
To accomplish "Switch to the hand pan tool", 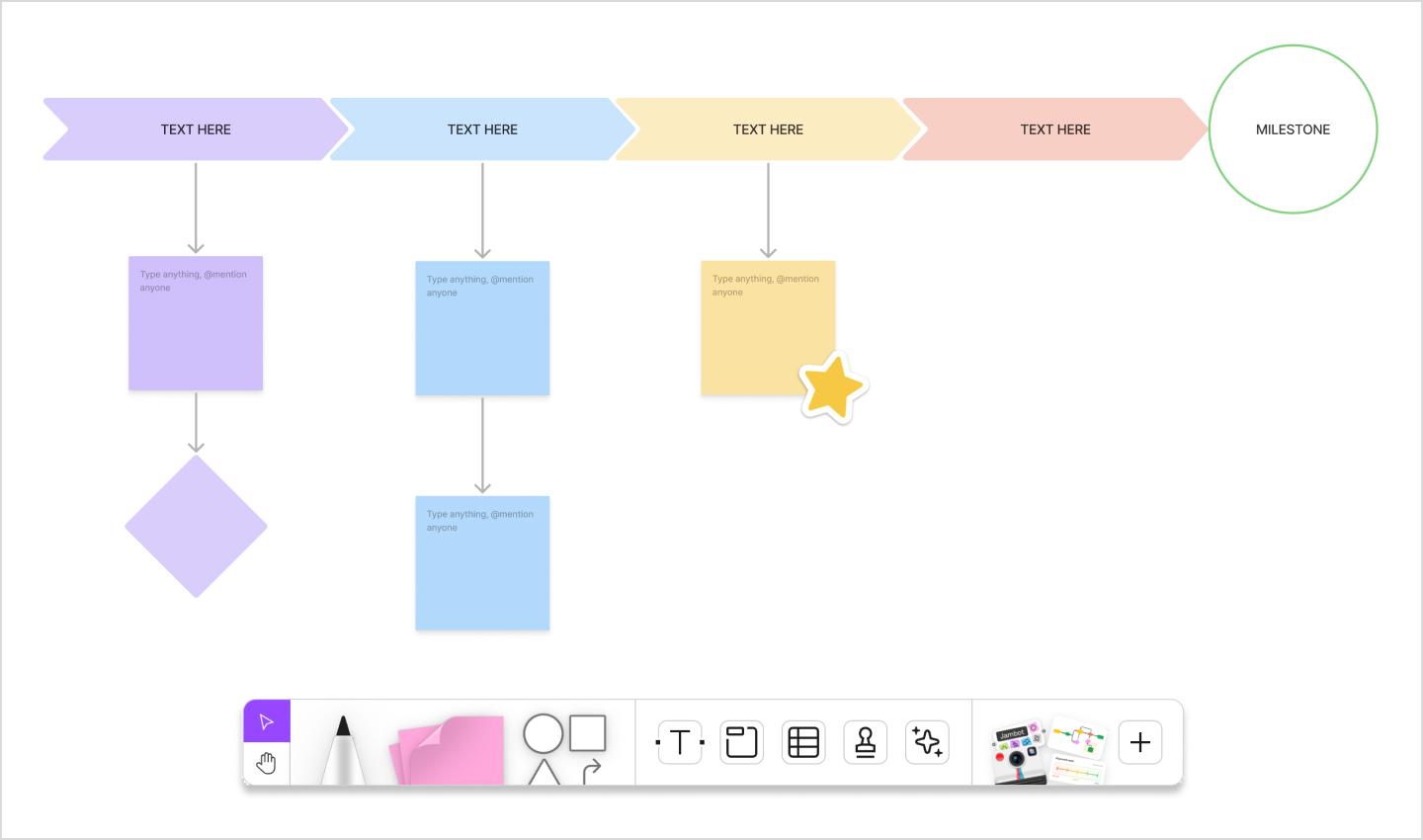I will click(x=265, y=761).
